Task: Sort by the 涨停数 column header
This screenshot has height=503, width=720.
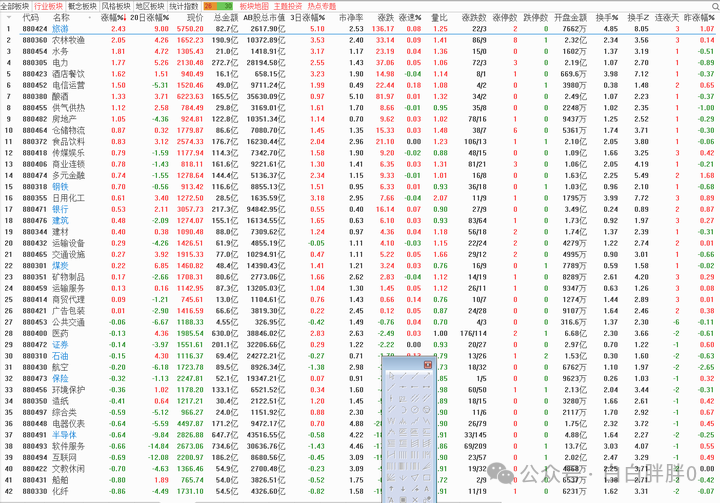Action: click(505, 17)
